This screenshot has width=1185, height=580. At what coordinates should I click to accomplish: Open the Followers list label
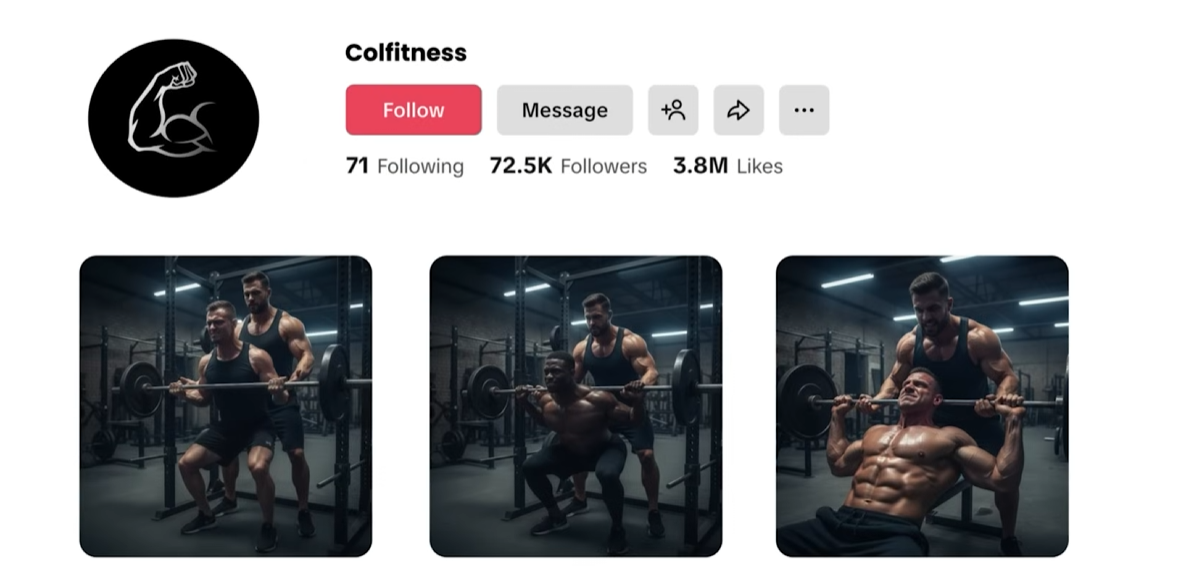click(x=603, y=167)
